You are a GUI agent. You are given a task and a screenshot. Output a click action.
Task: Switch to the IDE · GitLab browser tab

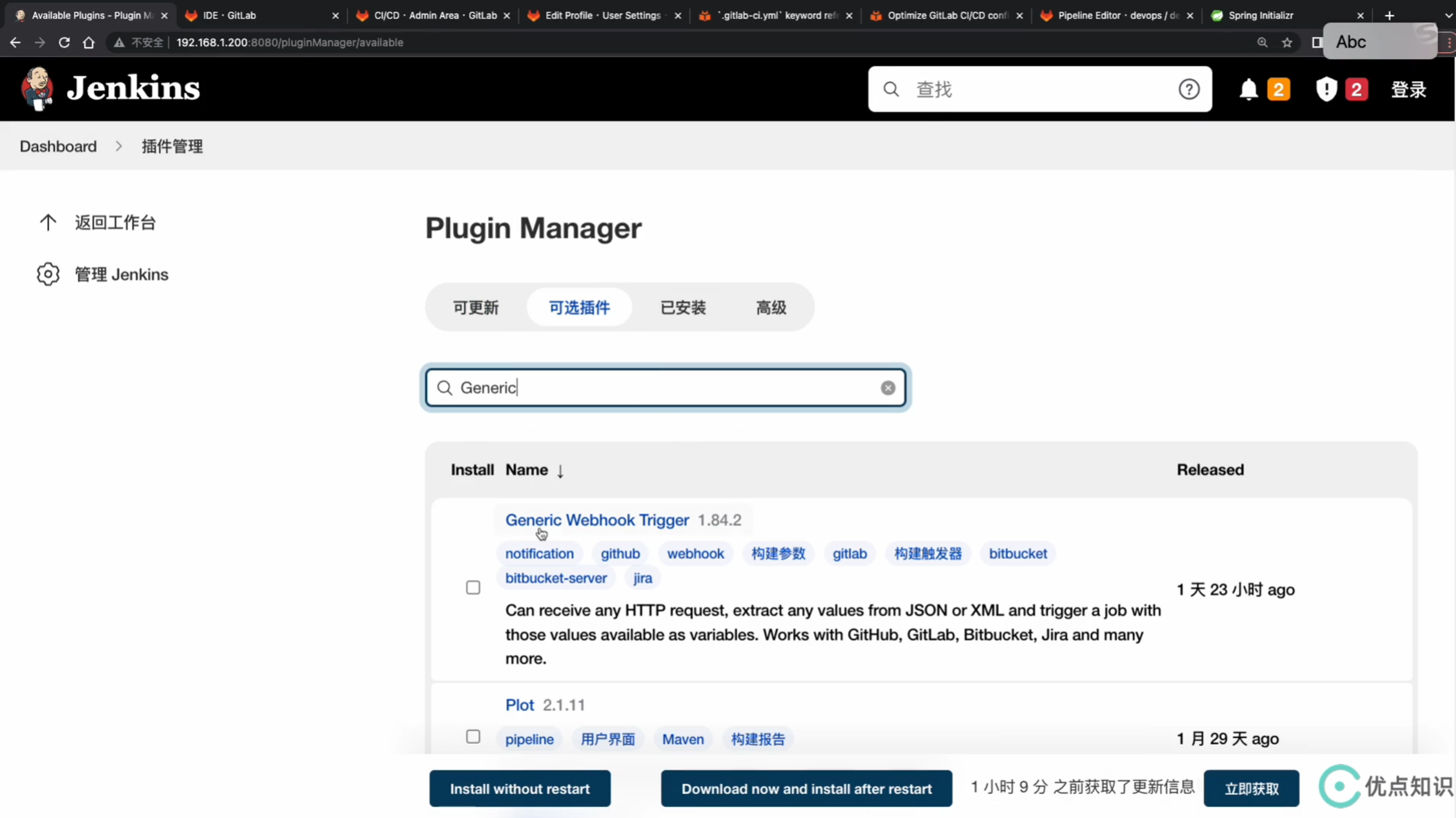262,15
